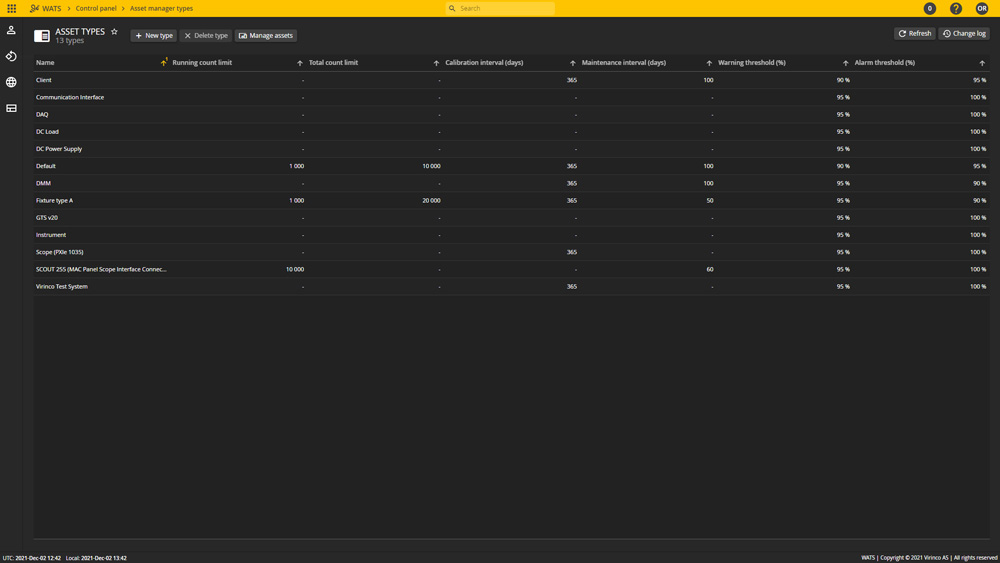Open the notifications counter badge
Screen dimensions: 1000x563
click(930, 8)
